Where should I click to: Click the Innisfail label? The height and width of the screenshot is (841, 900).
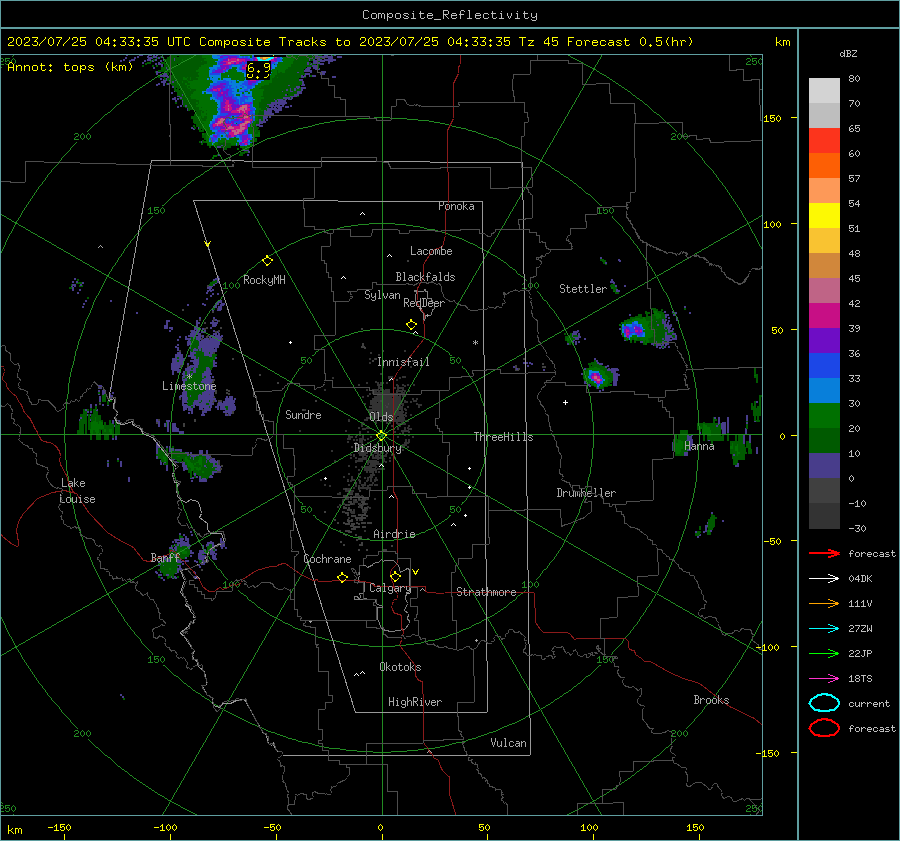pyautogui.click(x=403, y=362)
